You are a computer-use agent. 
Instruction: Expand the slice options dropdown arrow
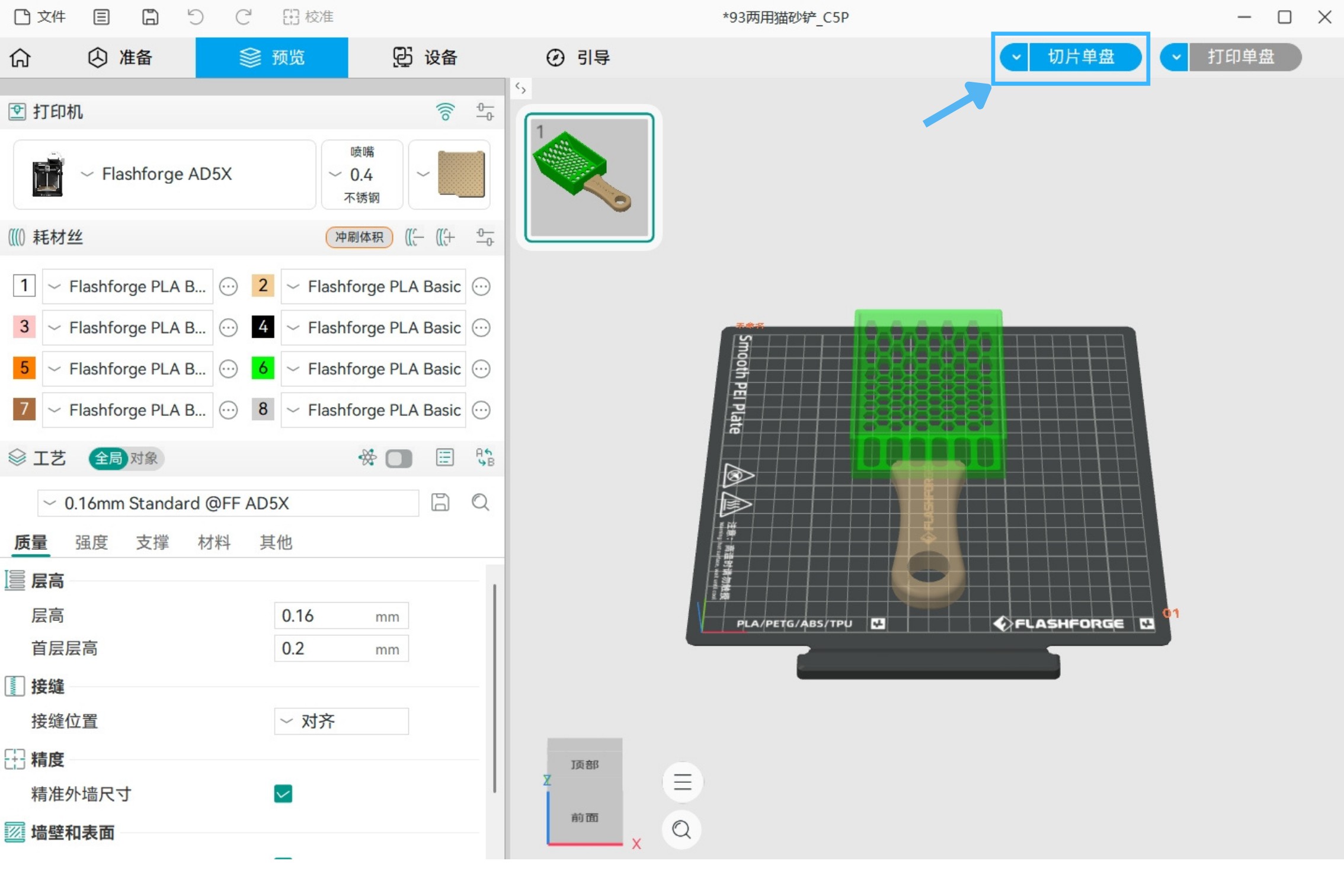coord(1015,57)
